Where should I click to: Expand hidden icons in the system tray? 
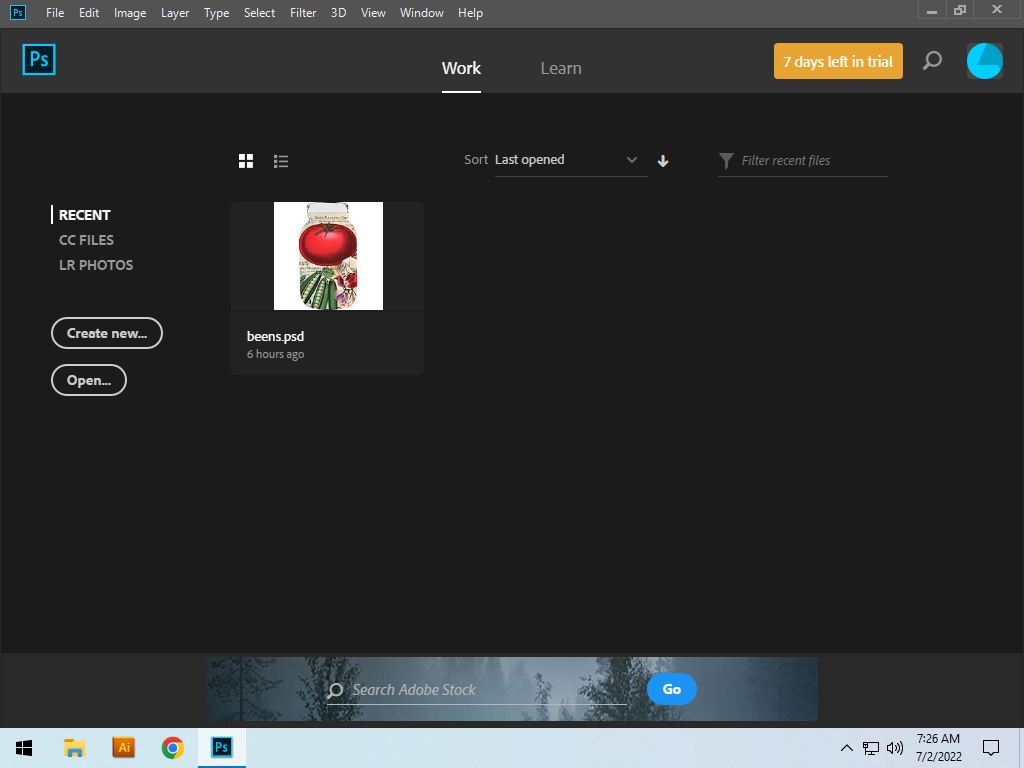846,747
